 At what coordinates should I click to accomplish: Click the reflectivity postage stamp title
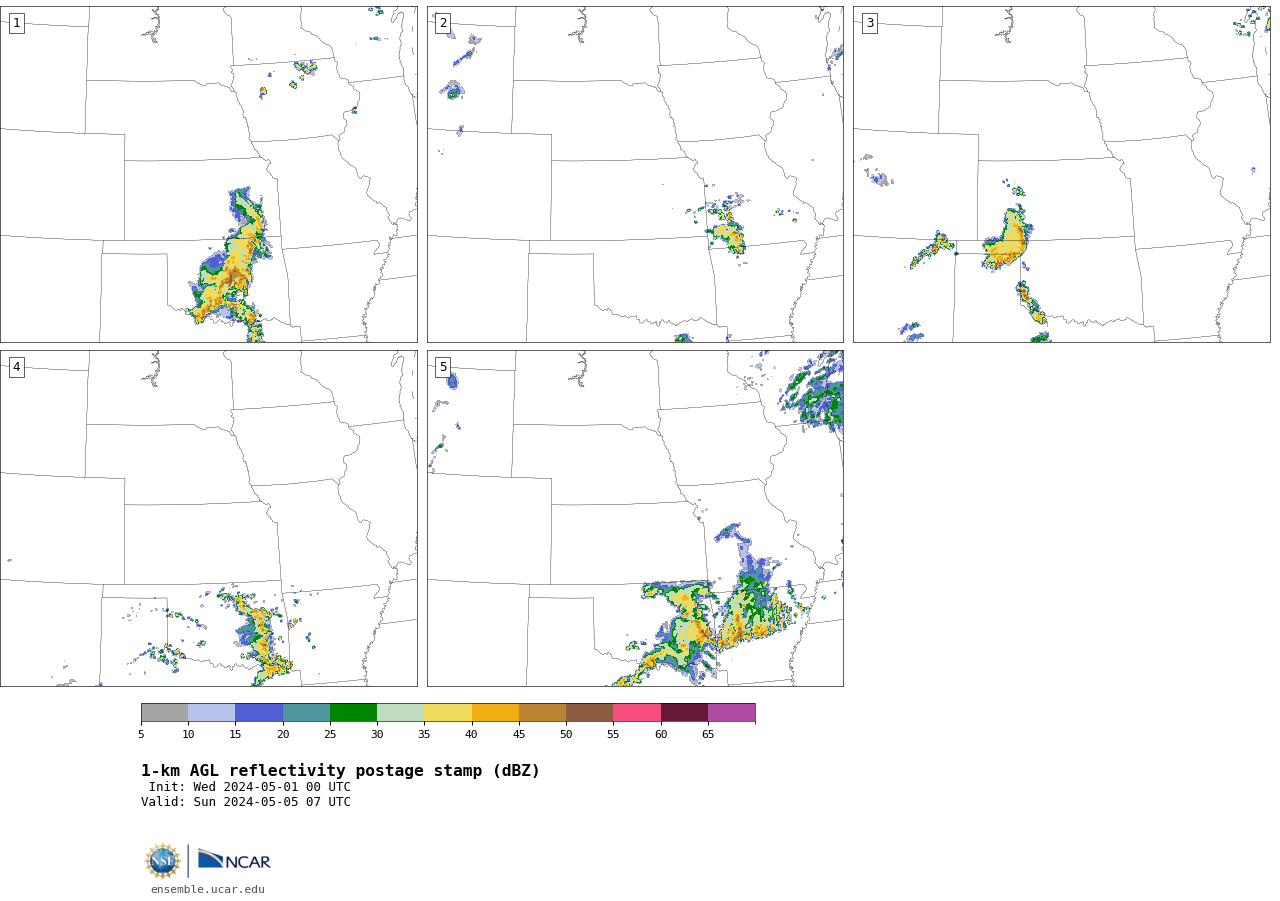point(340,771)
